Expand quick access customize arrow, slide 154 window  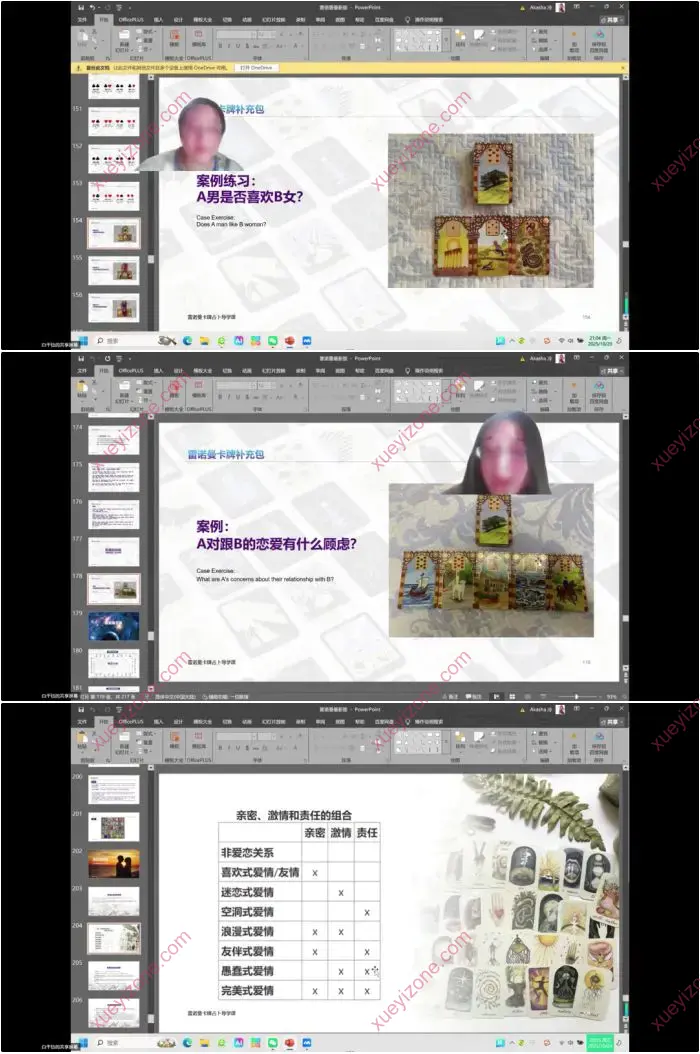[x=130, y=7]
